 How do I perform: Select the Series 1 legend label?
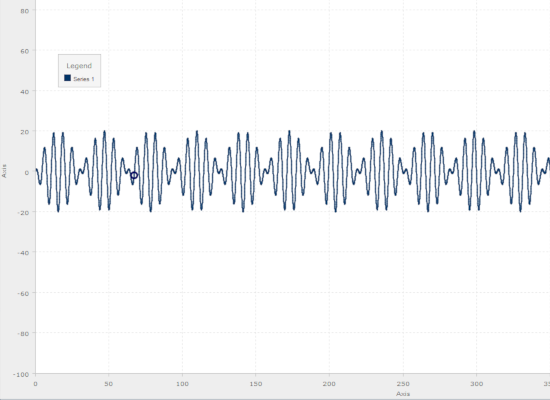84,79
